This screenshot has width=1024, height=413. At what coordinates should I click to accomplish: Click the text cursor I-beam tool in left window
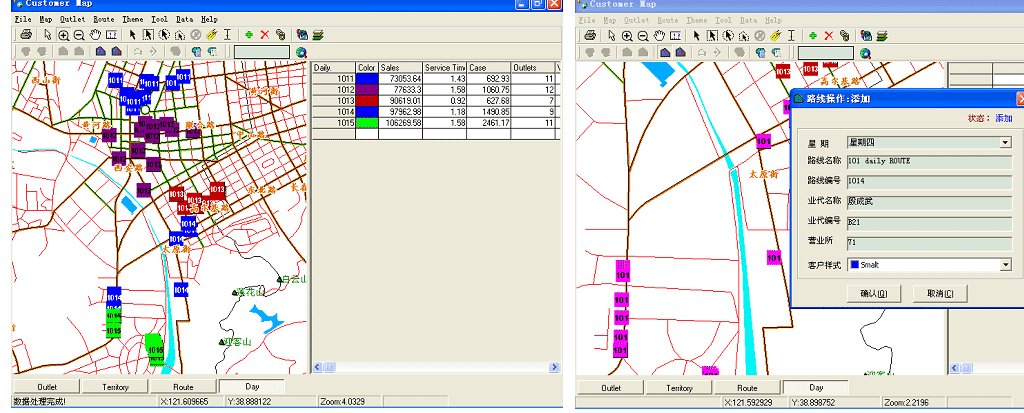(x=227, y=35)
